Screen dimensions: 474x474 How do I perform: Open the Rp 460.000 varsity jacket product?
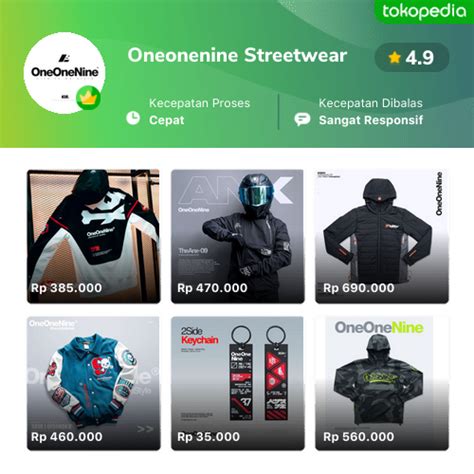point(94,383)
